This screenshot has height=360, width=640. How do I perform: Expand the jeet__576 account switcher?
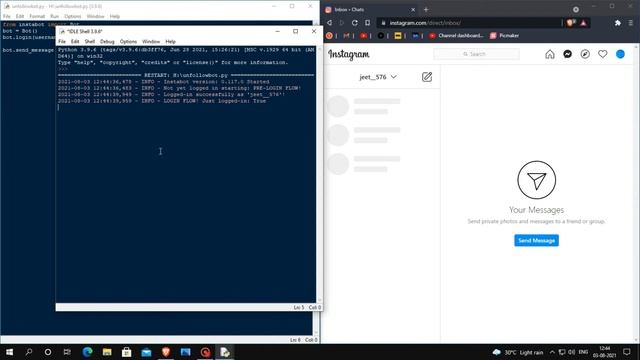click(x=378, y=77)
